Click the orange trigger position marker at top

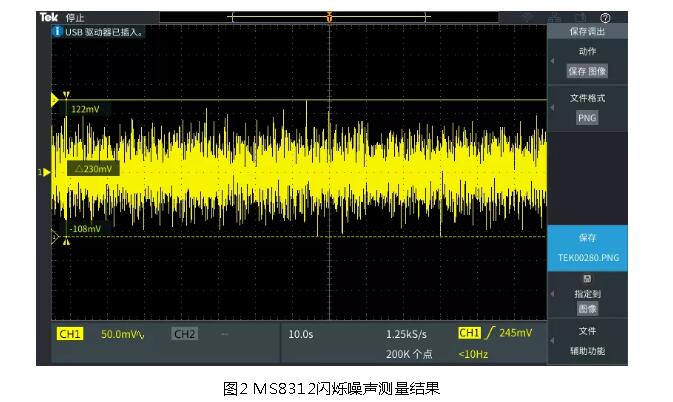point(329,18)
